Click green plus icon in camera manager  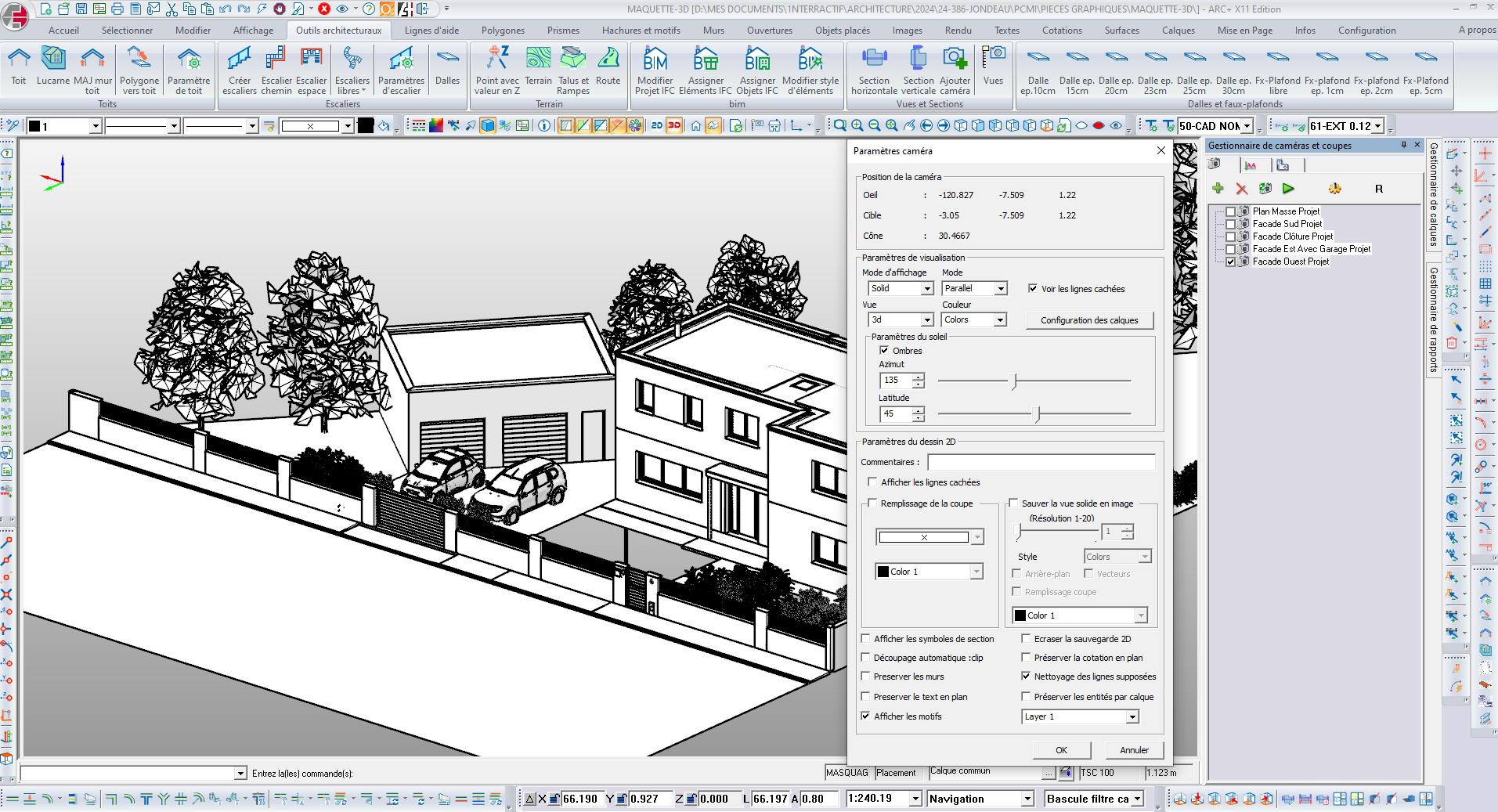click(1218, 189)
